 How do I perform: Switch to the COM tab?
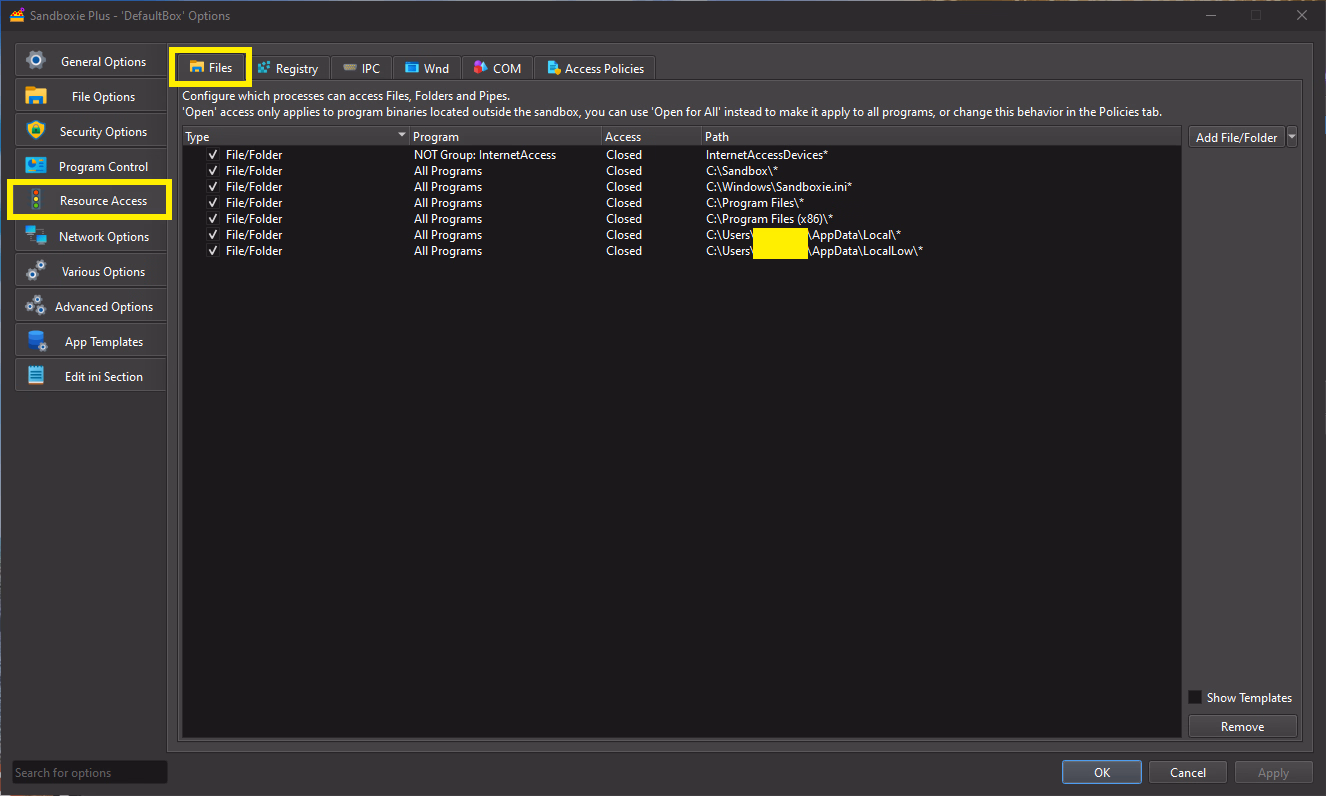point(497,68)
